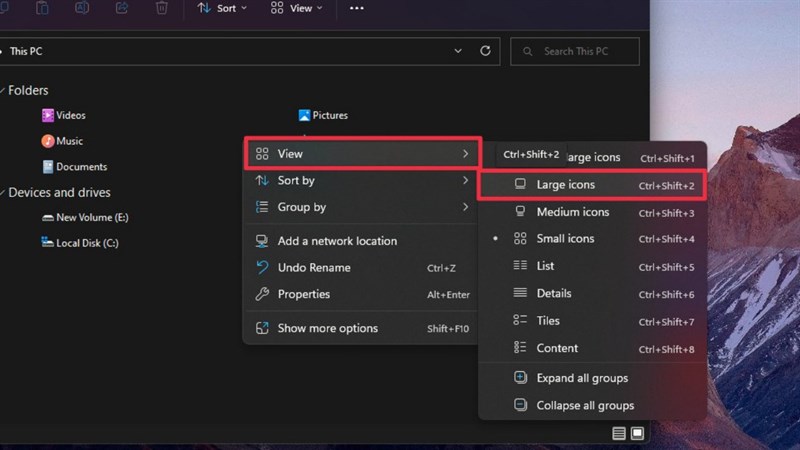Switch to large thumbnails via status bar icon

pos(637,433)
